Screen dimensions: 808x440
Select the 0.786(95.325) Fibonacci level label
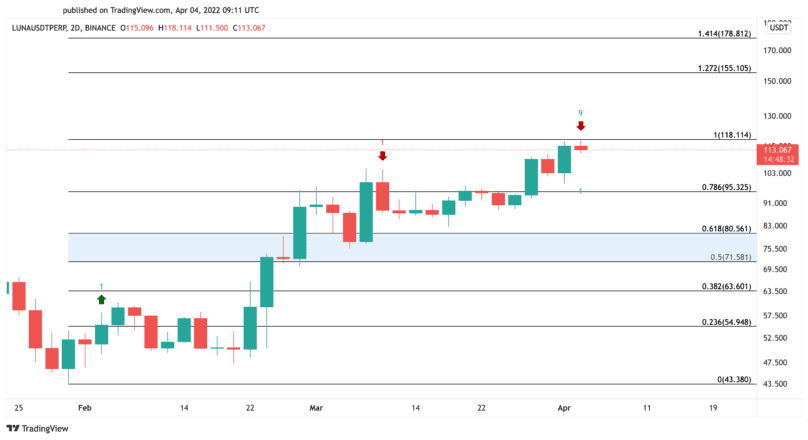[726, 187]
